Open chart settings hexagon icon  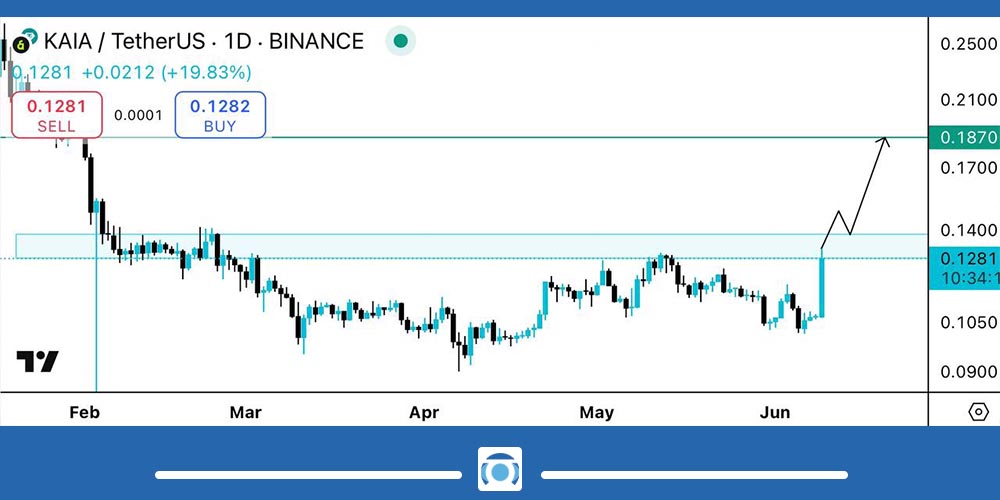(978, 412)
